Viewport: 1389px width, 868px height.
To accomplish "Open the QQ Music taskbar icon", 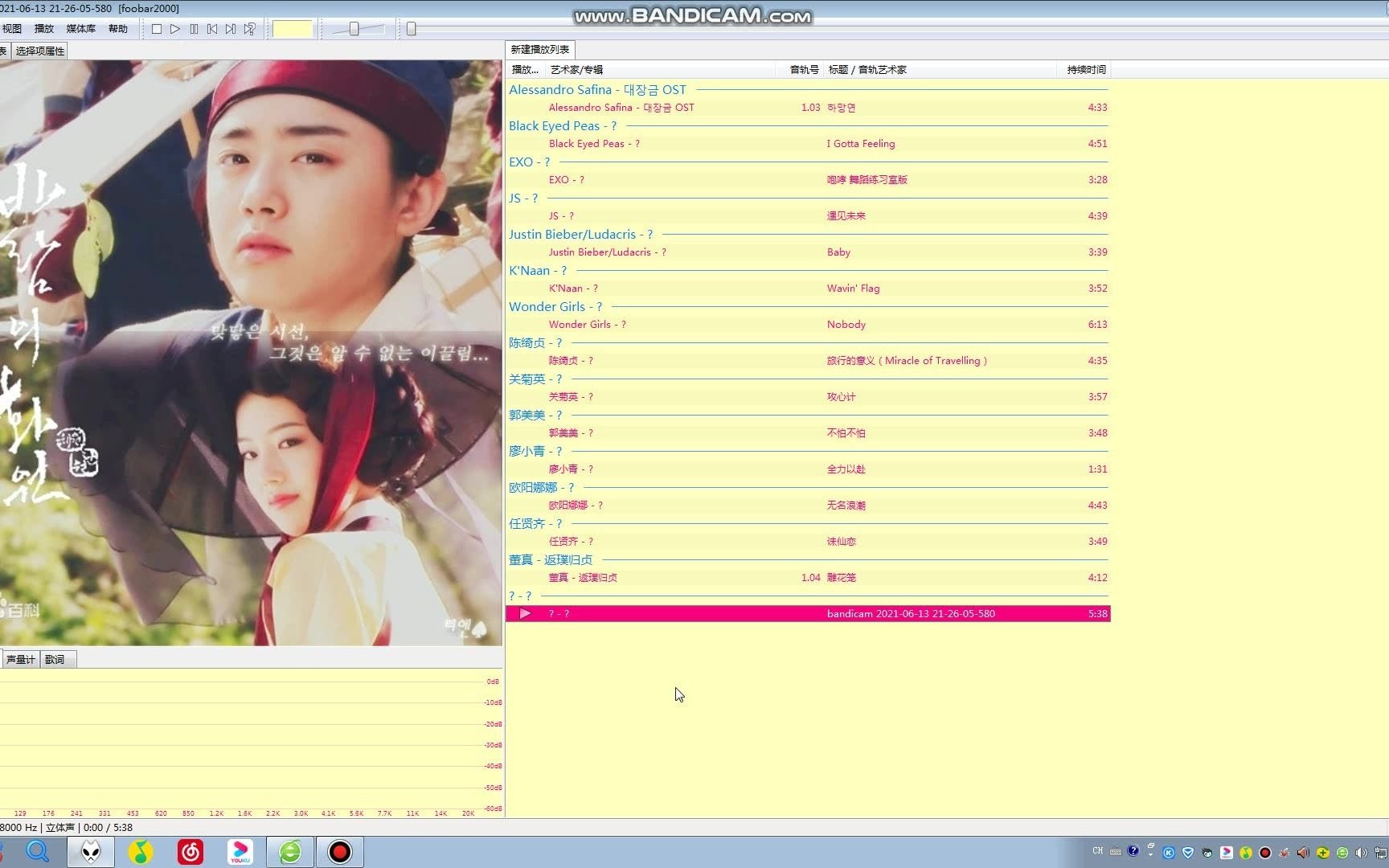I will pyautogui.click(x=141, y=852).
